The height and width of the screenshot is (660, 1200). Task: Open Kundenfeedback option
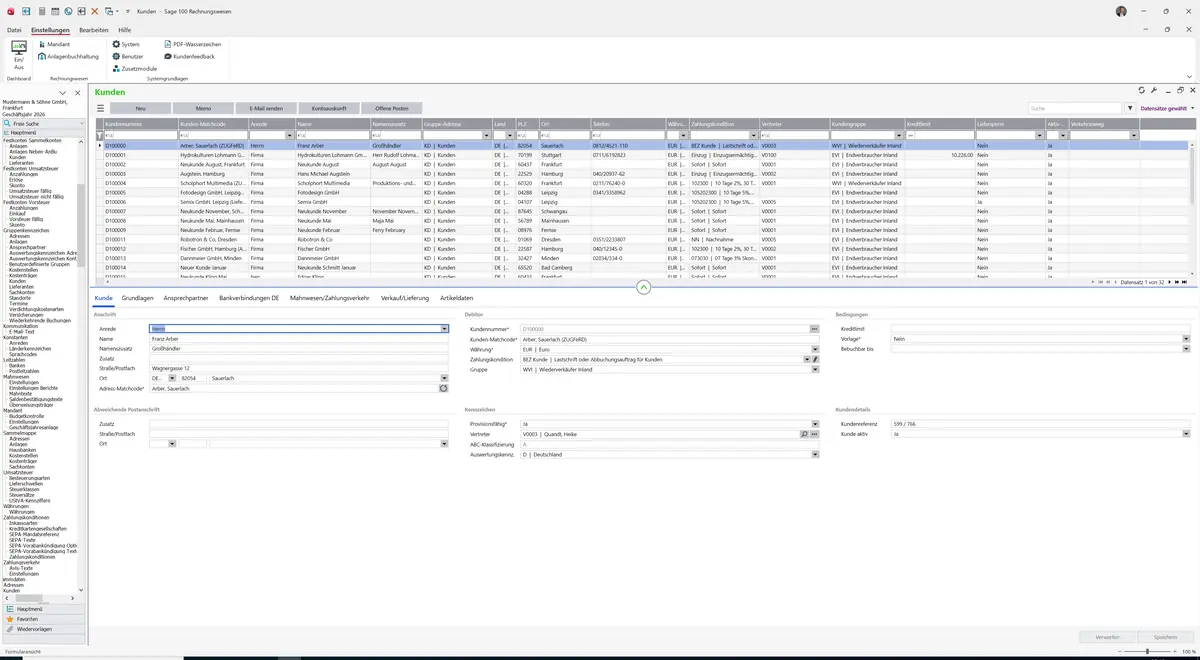coord(189,57)
